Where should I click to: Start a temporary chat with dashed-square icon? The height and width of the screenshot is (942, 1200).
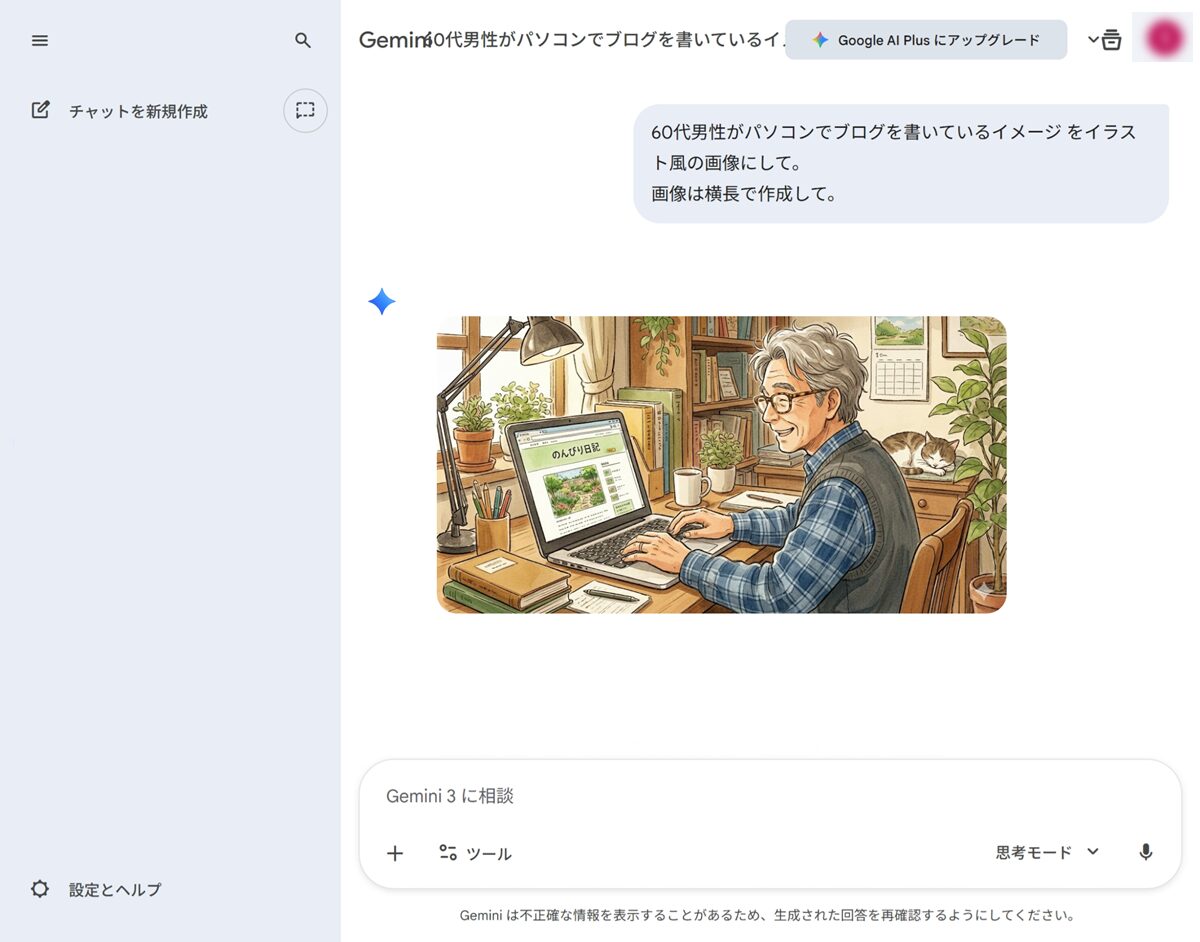coord(305,110)
